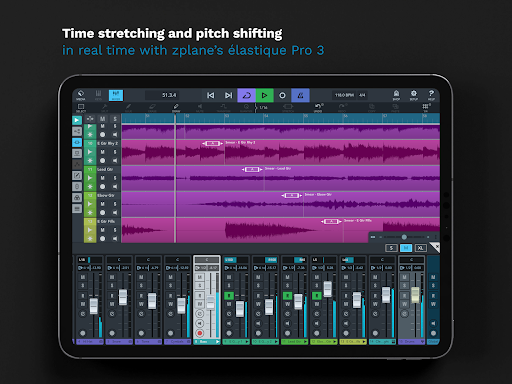
Task: Select the XL mixer size tab
Action: (421, 248)
